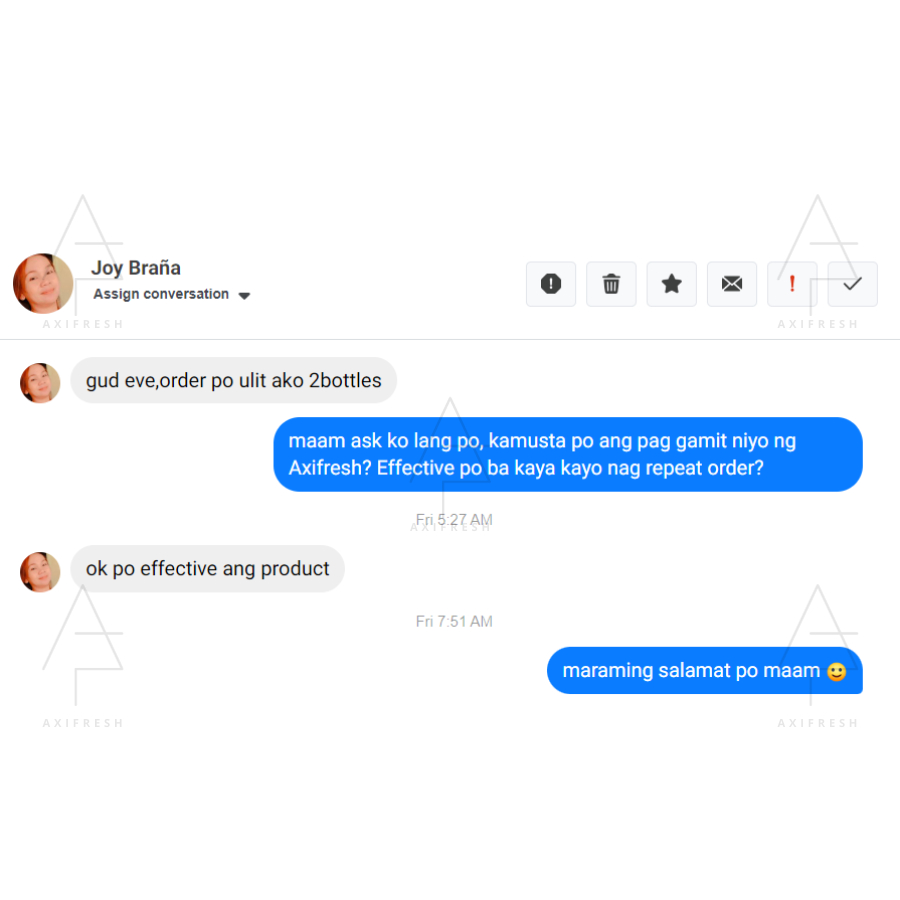900x900 pixels.
Task: Select the avatar beside 'gud eve' message
Action: coord(40,383)
